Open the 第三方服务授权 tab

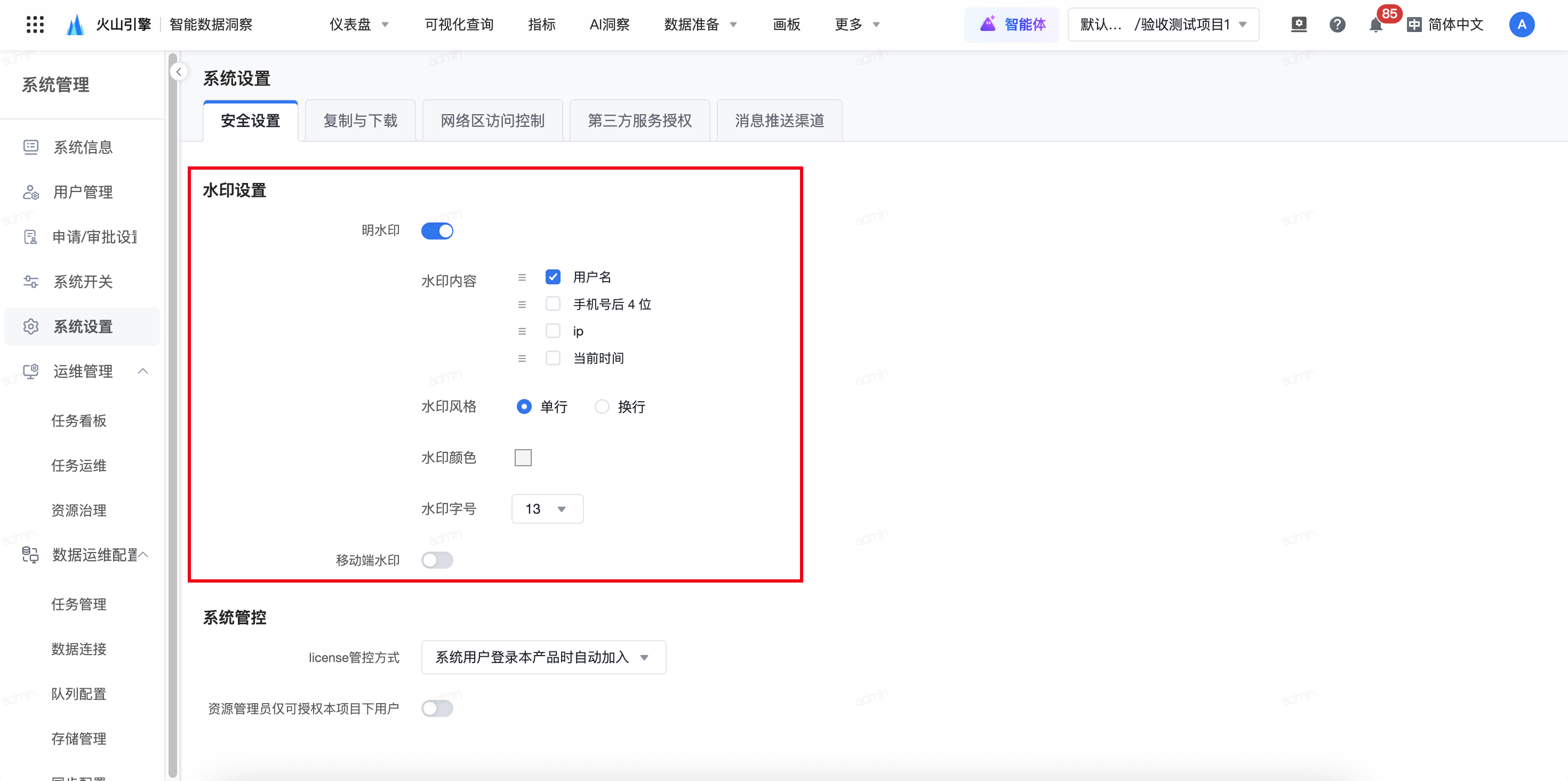(x=639, y=121)
